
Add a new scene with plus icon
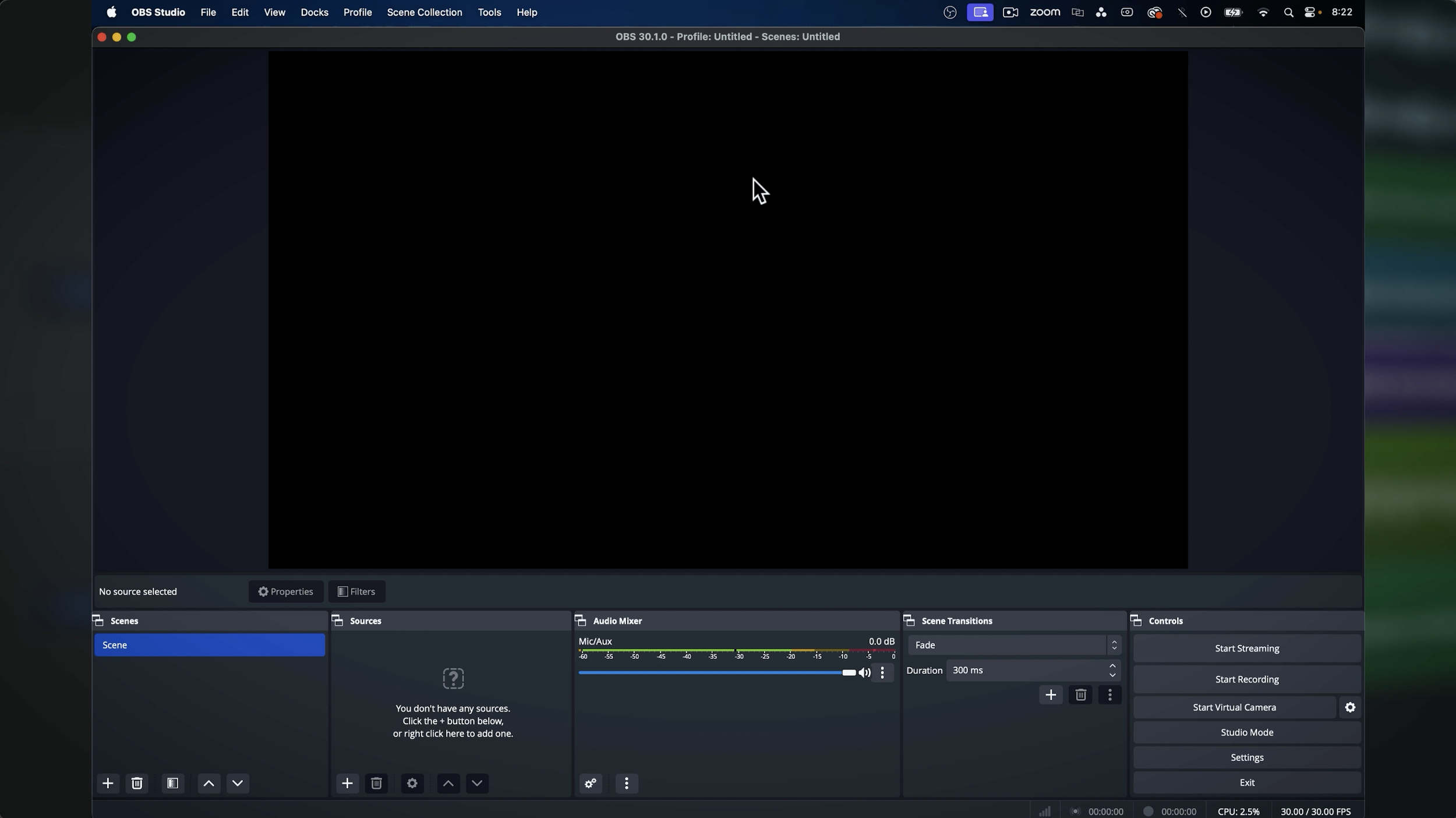pos(108,784)
